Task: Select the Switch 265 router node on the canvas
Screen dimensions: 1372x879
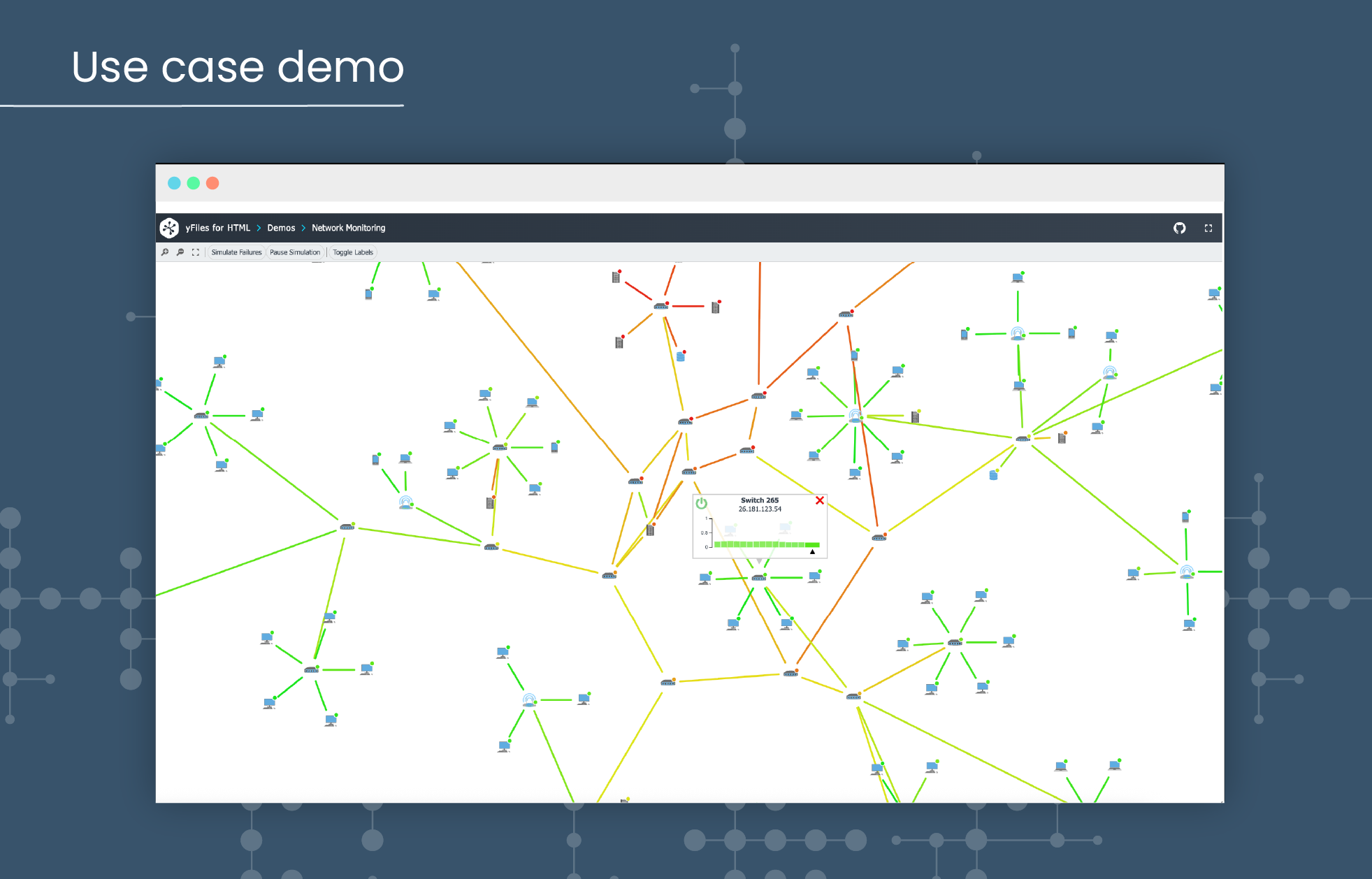Action: (759, 577)
